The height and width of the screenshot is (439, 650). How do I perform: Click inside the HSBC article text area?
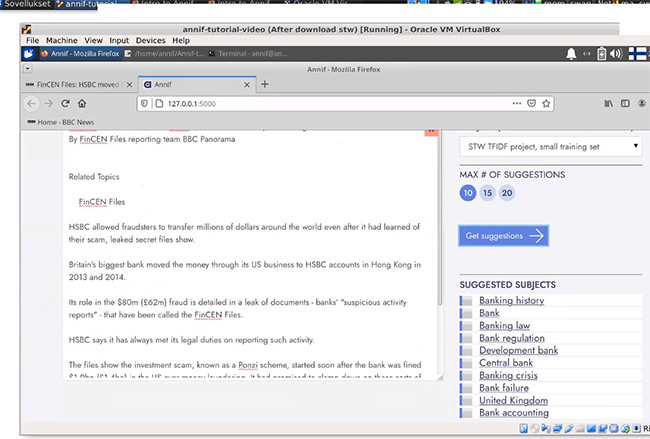tap(250, 255)
